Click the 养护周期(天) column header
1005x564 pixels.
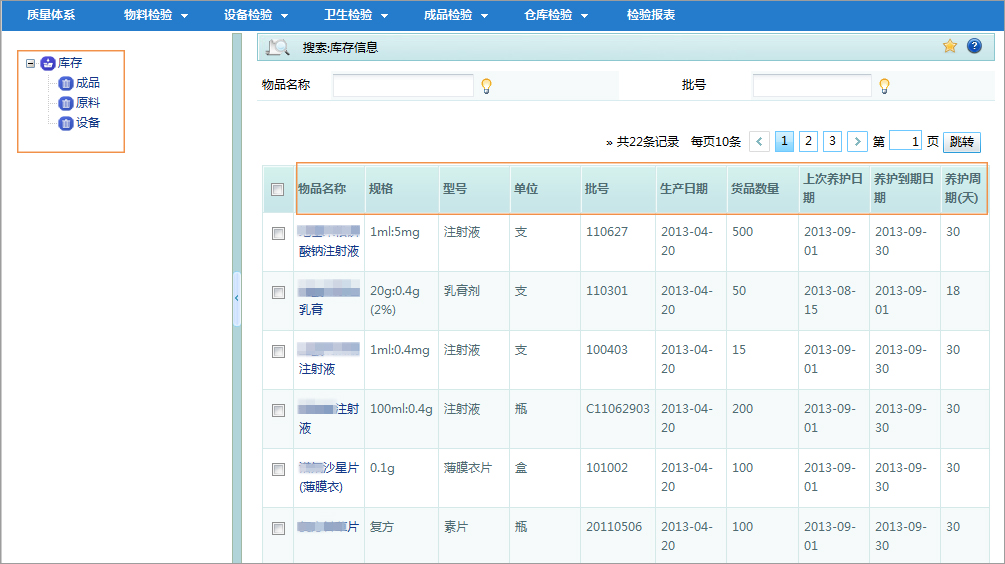point(963,188)
